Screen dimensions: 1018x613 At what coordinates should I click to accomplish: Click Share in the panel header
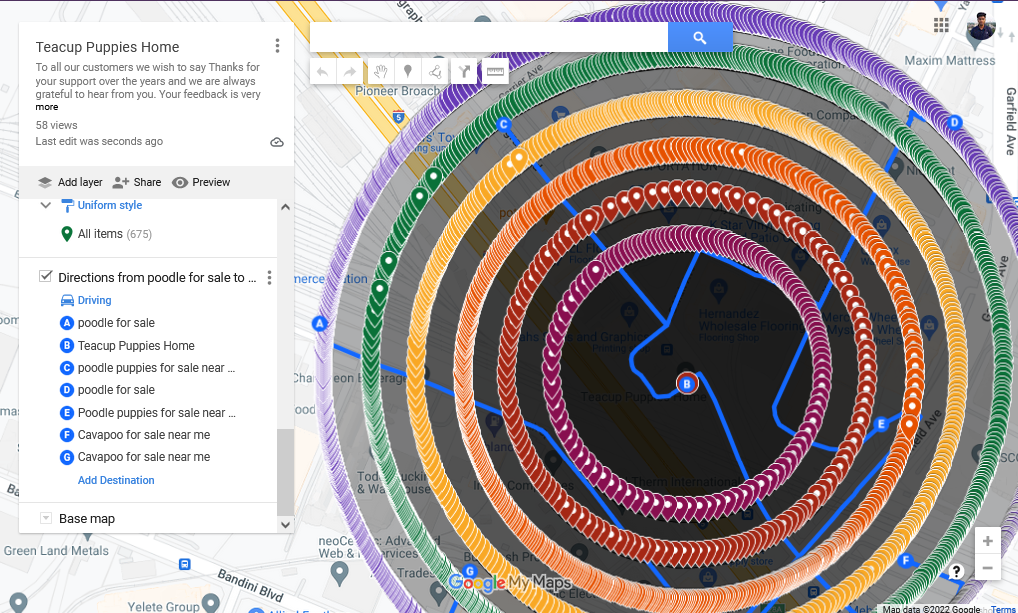137,182
